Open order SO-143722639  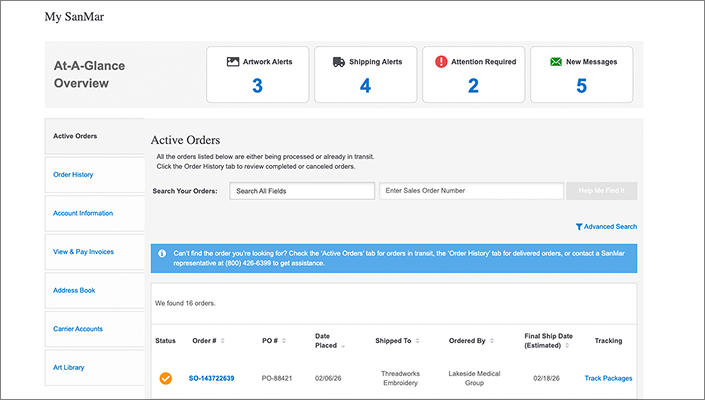pyautogui.click(x=211, y=378)
